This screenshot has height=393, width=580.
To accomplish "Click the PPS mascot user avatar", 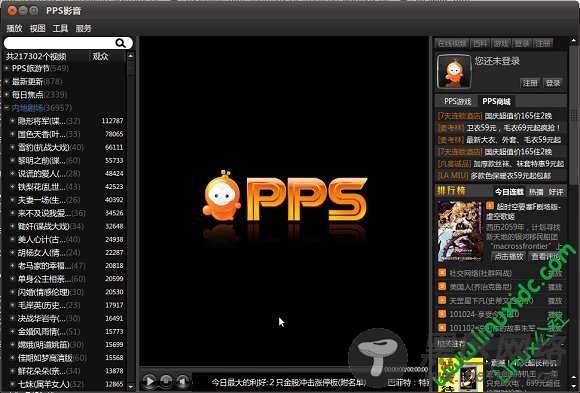I will click(454, 71).
